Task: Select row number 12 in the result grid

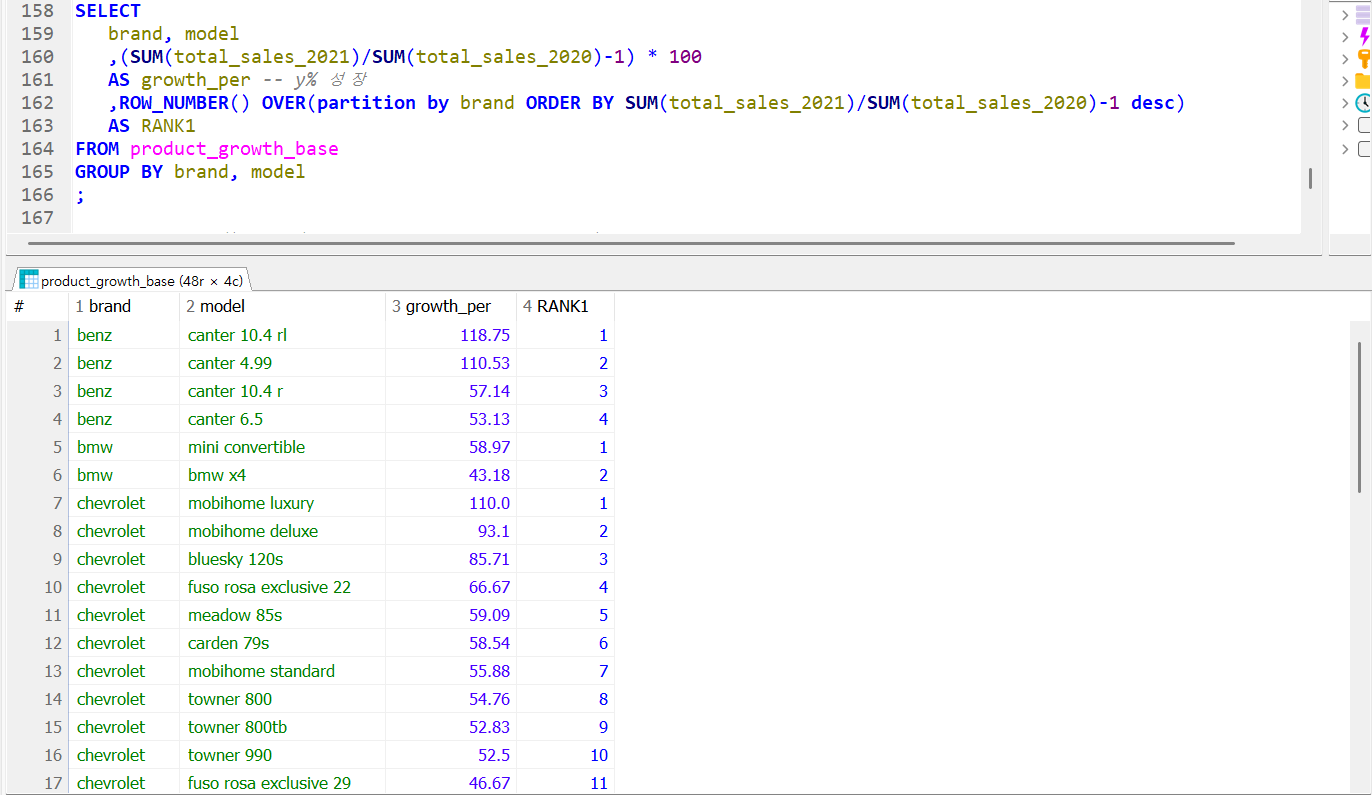Action: [x=38, y=643]
